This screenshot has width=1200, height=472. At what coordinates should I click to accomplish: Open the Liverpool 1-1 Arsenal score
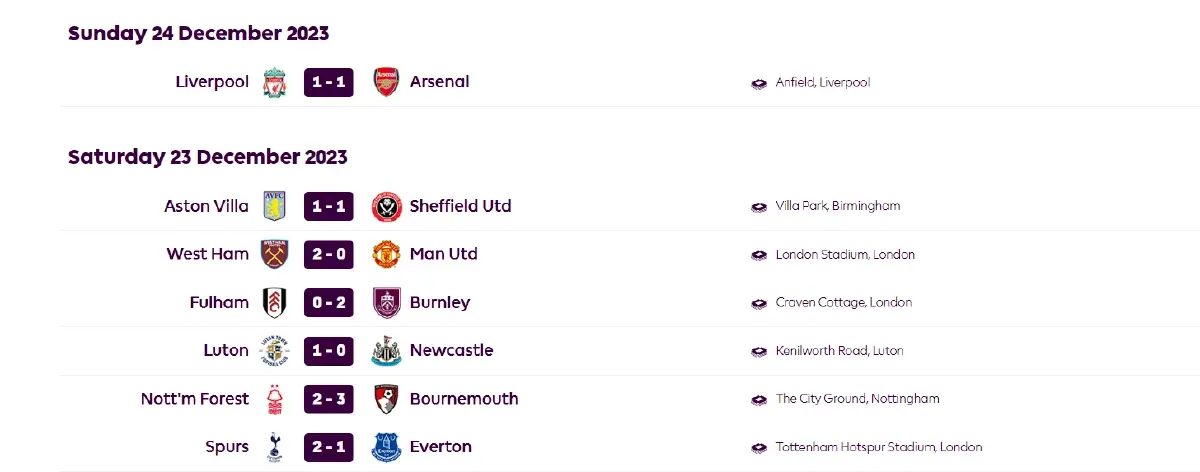click(329, 82)
